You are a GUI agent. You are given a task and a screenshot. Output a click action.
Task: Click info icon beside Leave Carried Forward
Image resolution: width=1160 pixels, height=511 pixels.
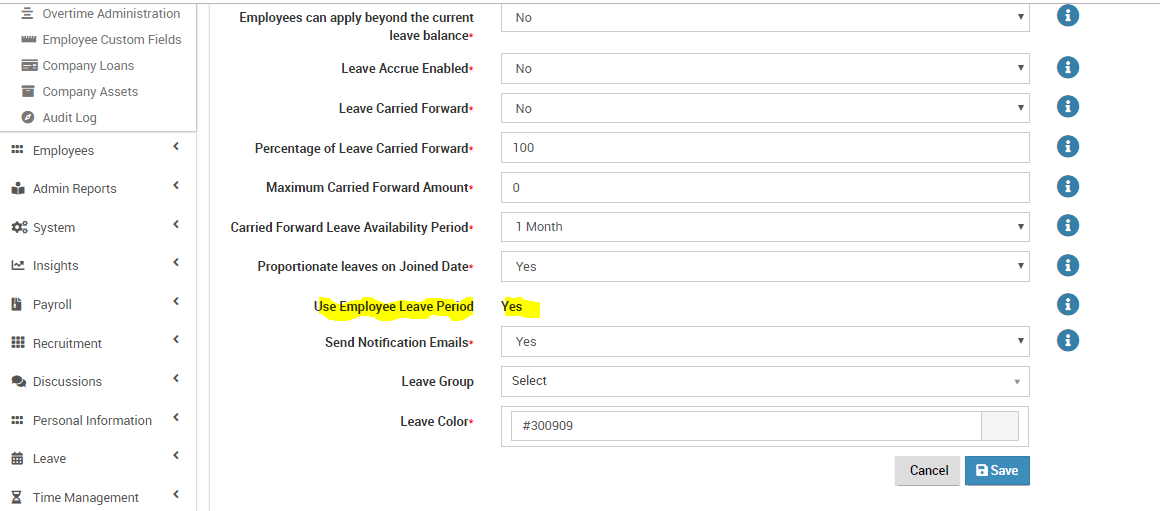(x=1068, y=107)
